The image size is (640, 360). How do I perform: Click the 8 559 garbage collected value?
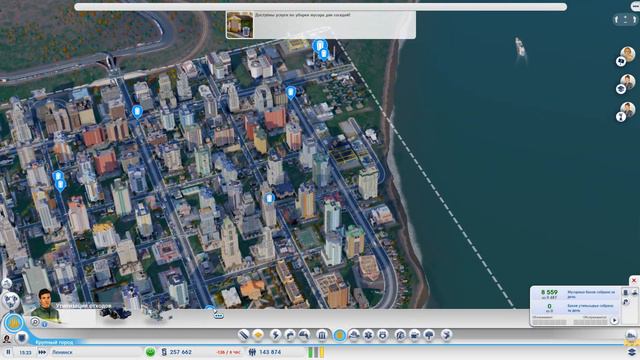[x=549, y=292]
